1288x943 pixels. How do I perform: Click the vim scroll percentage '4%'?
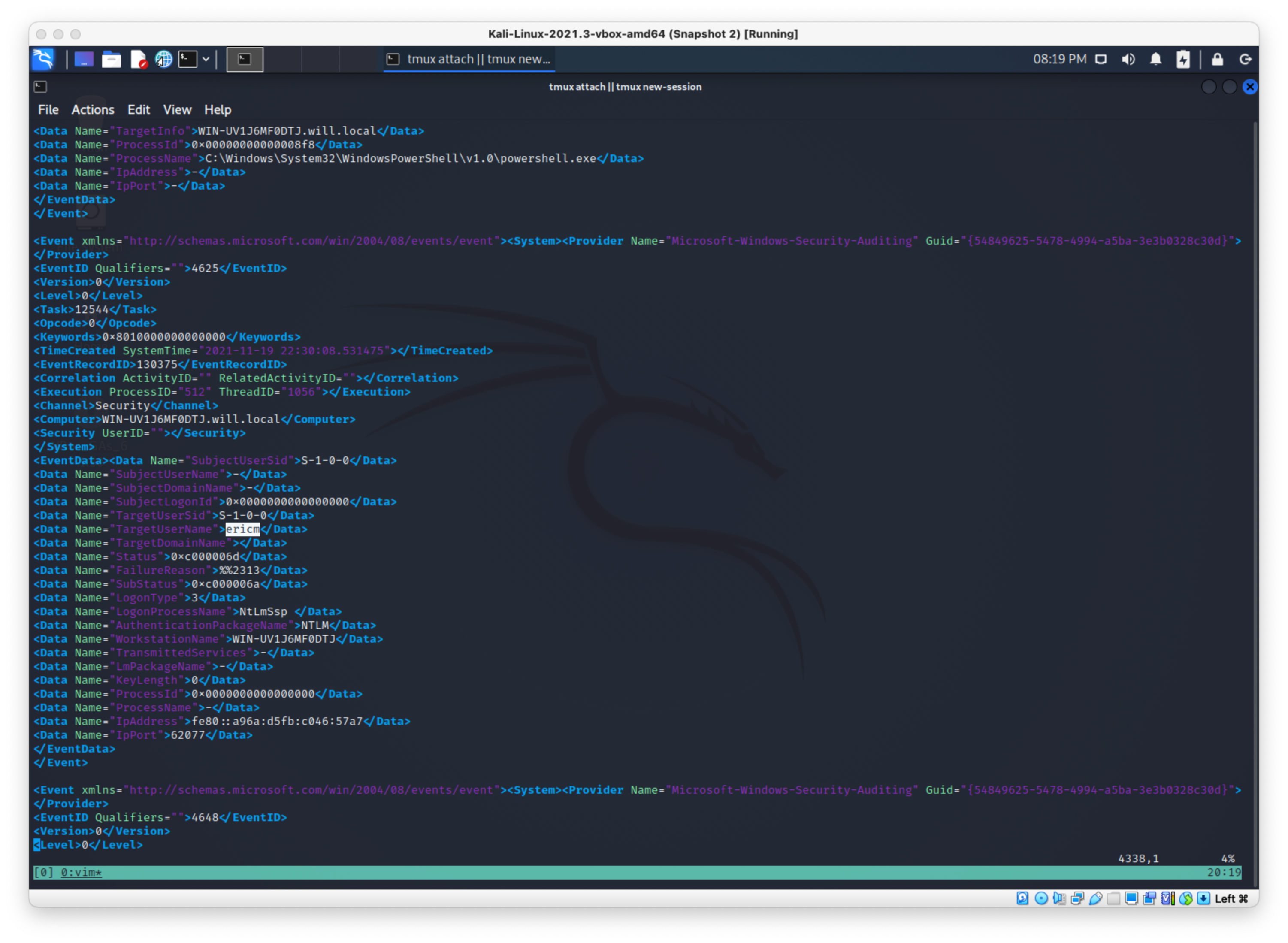tap(1228, 858)
